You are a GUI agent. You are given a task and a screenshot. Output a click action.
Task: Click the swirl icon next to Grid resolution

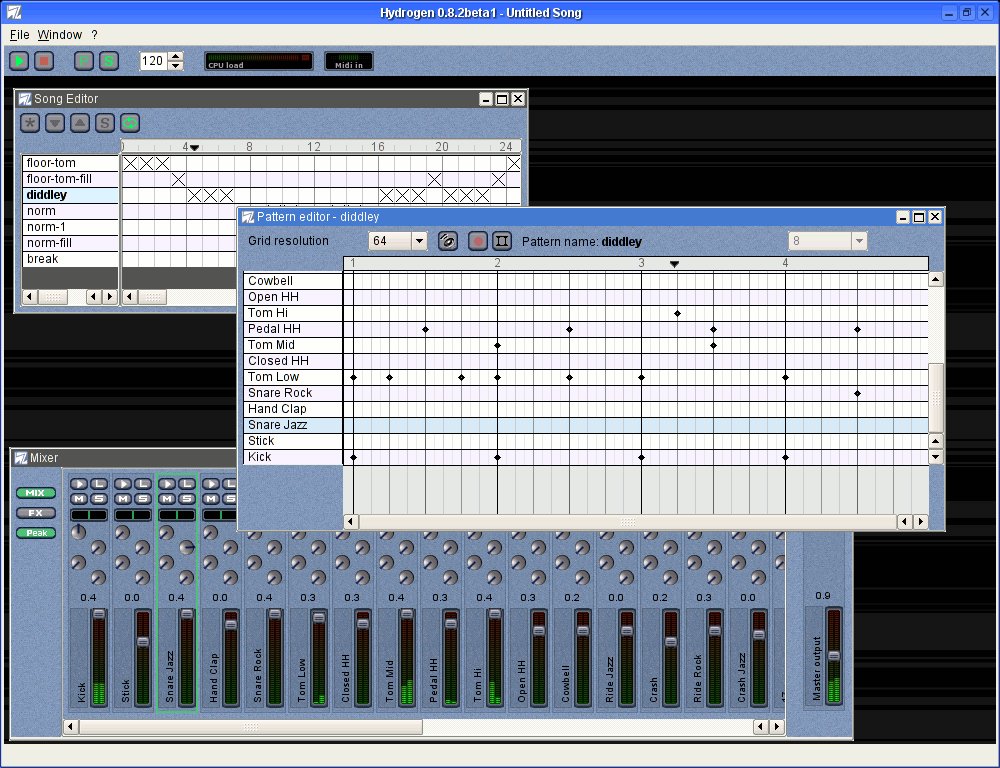tap(449, 241)
